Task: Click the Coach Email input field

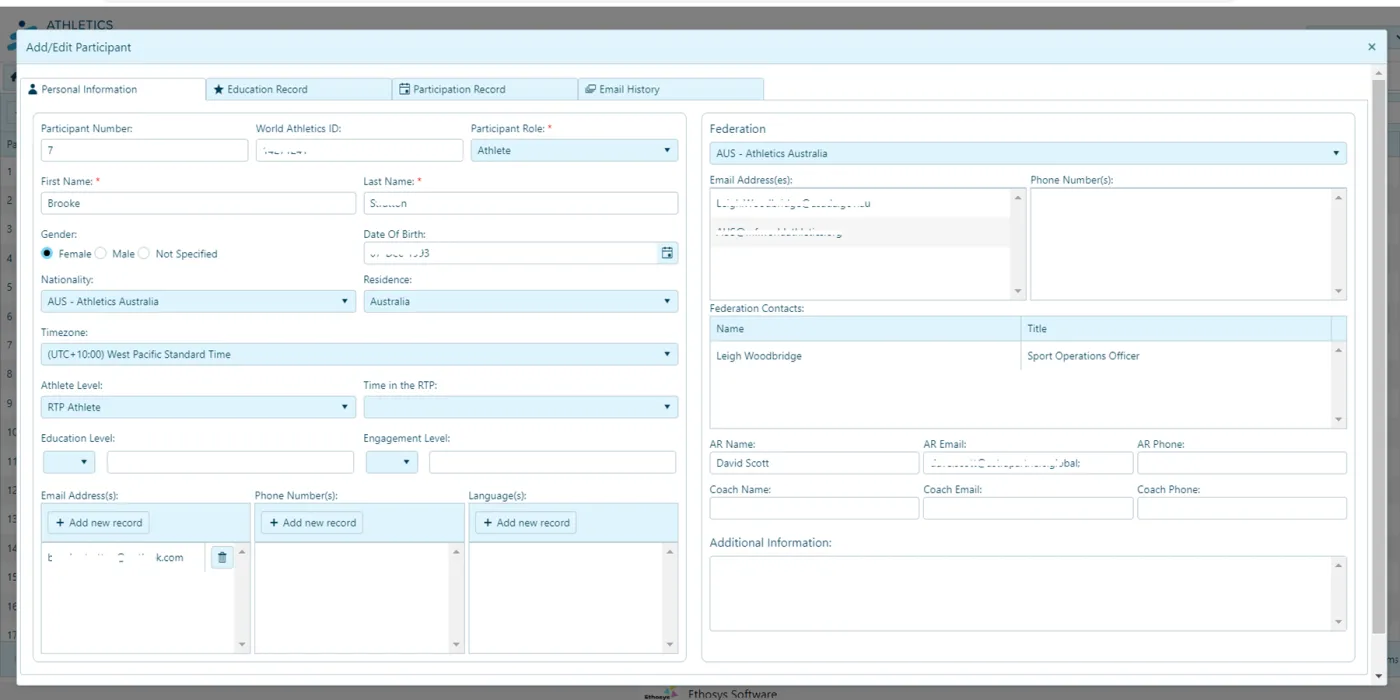Action: click(x=1028, y=508)
